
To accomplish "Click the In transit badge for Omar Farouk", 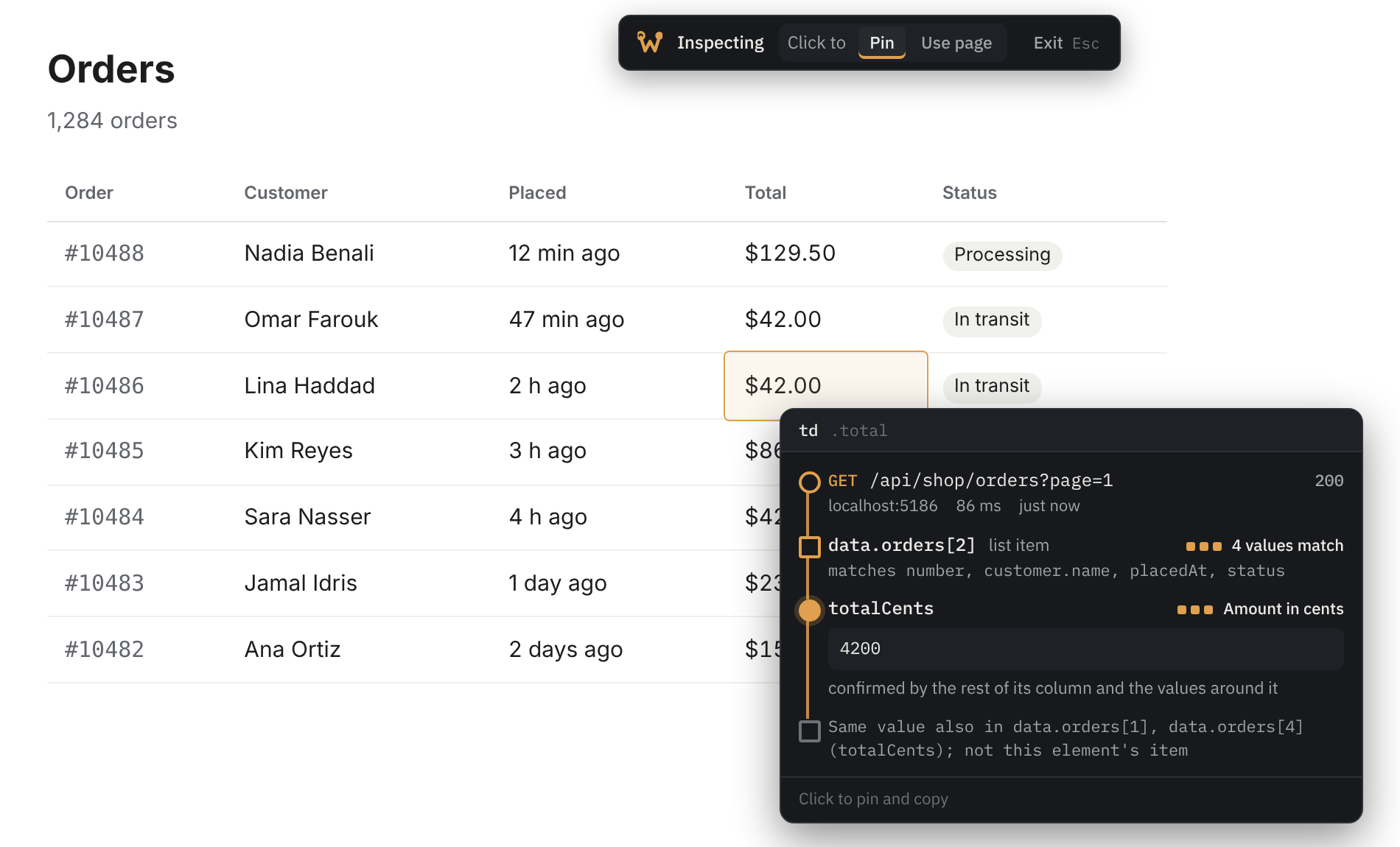I will point(992,320).
